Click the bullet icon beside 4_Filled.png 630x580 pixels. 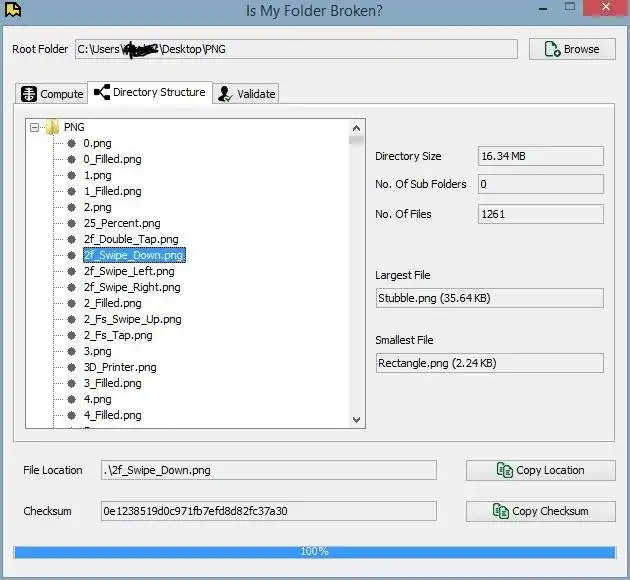pos(72,415)
